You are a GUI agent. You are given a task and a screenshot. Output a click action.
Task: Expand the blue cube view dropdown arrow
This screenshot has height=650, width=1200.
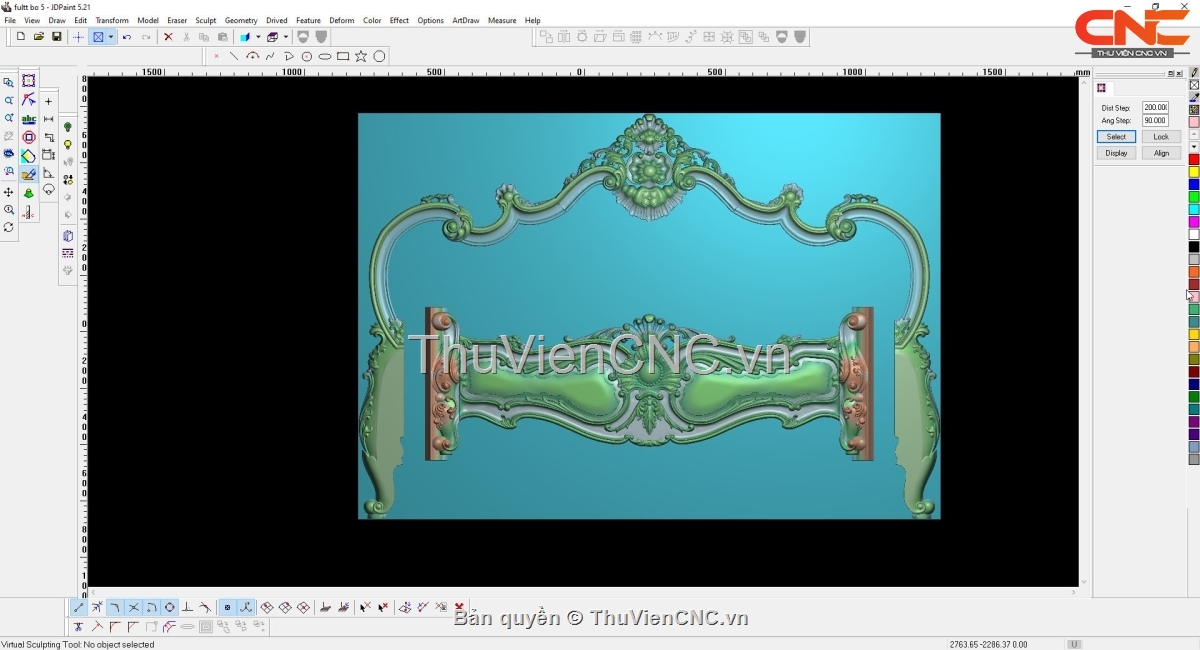click(x=258, y=37)
